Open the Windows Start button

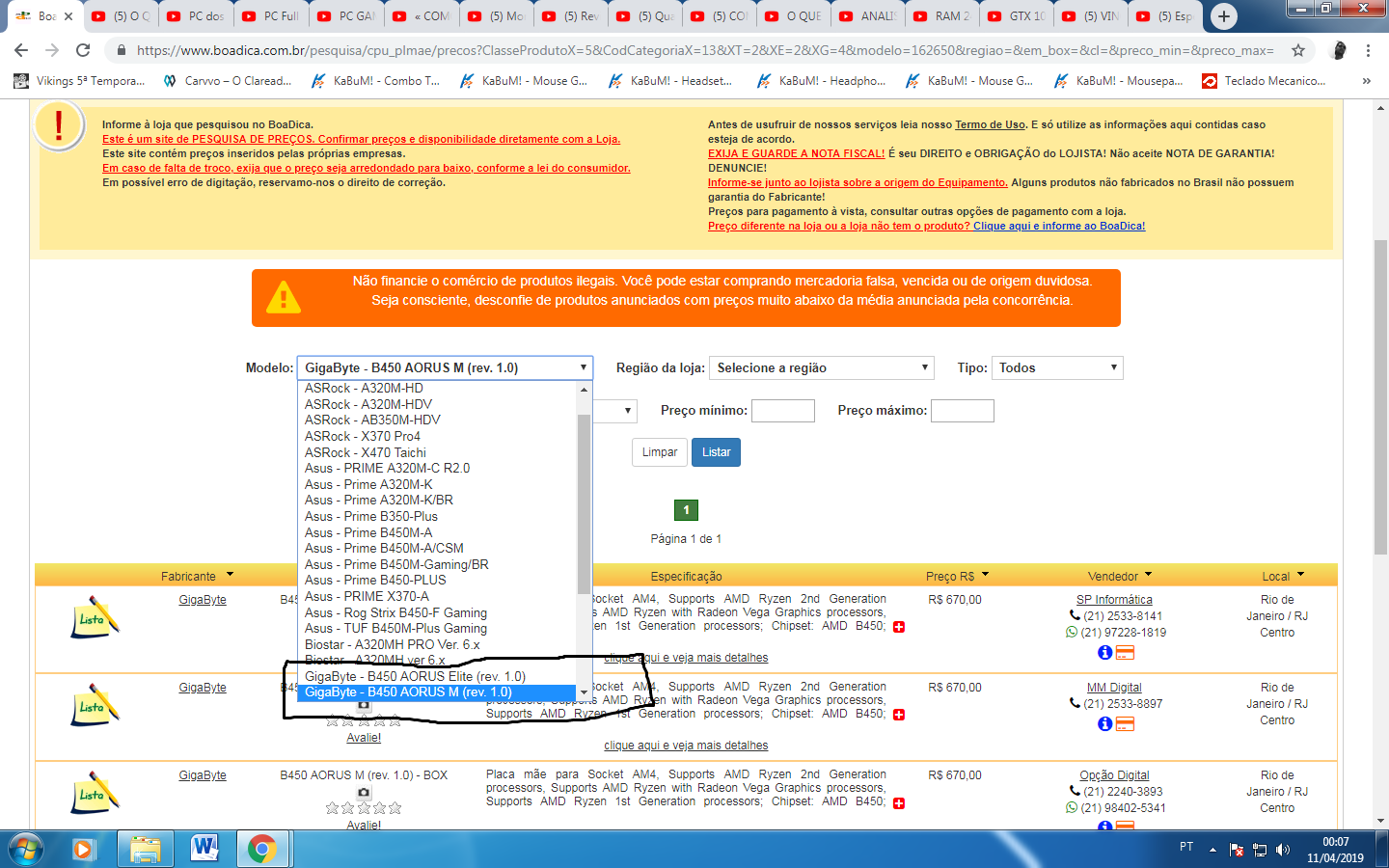27,849
